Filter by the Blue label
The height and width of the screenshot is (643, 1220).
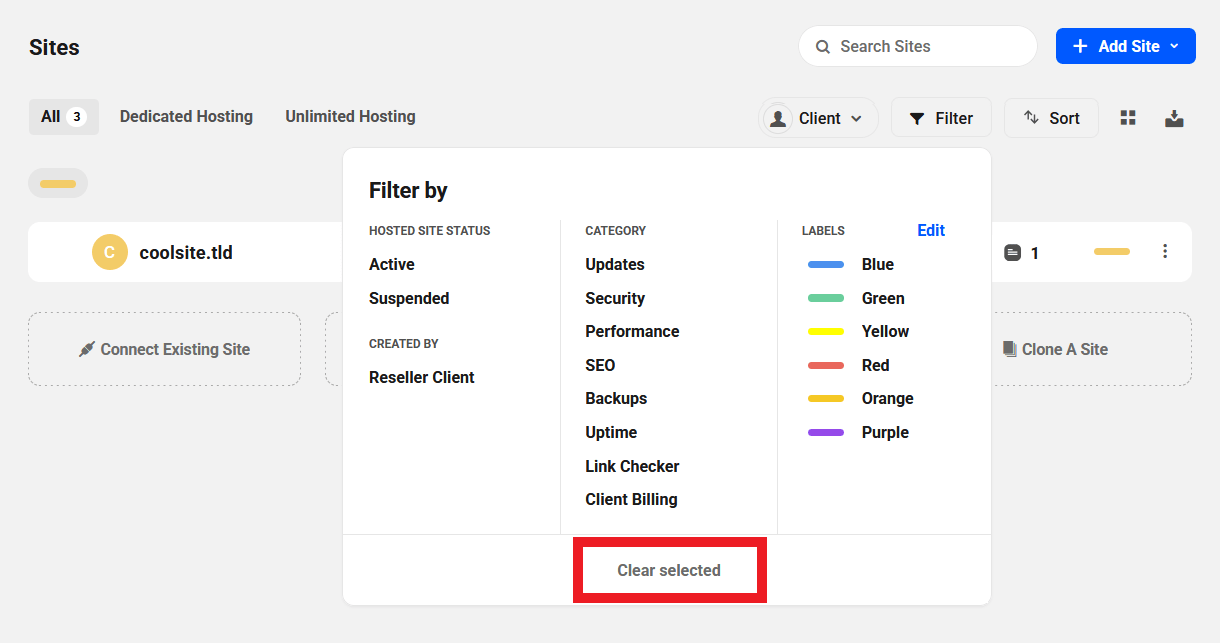pyautogui.click(x=851, y=264)
